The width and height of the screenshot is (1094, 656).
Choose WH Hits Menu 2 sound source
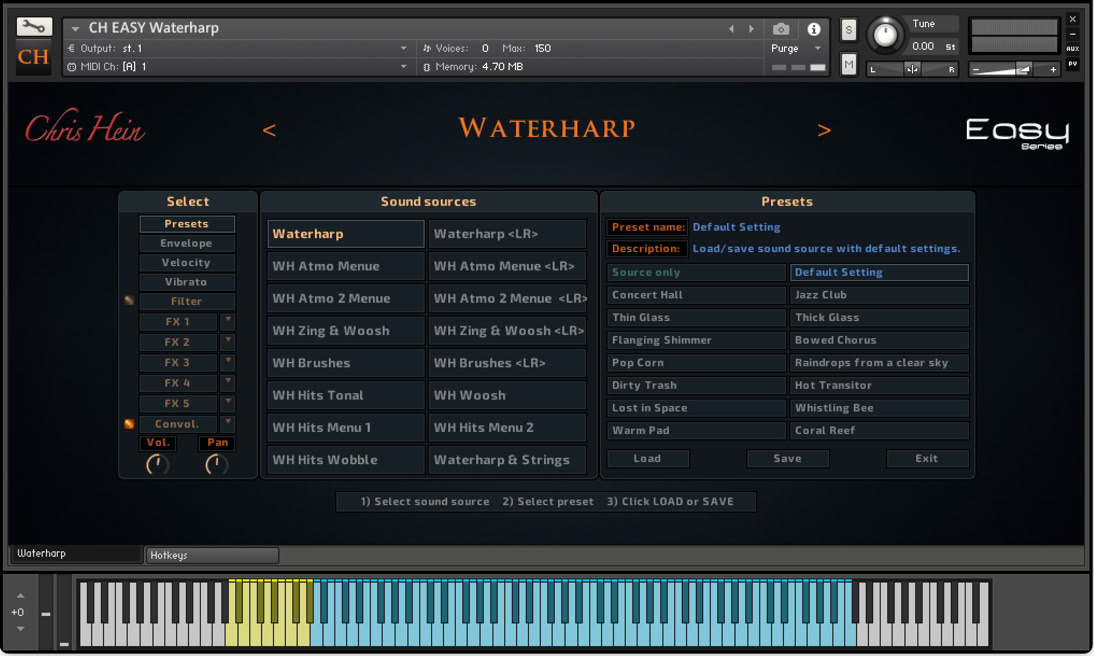point(507,428)
